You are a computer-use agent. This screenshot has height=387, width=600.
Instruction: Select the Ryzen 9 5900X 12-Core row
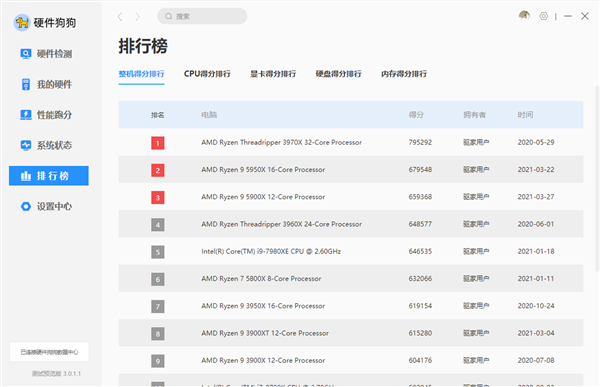pyautogui.click(x=351, y=197)
